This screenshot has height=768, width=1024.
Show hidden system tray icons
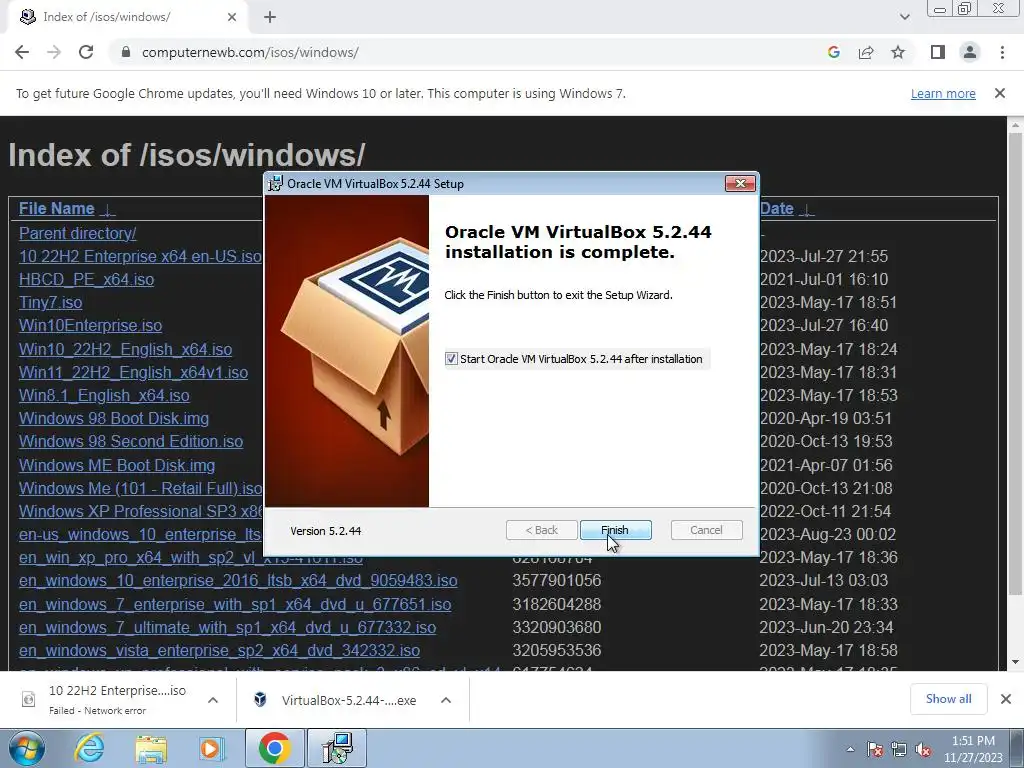pyautogui.click(x=850, y=749)
